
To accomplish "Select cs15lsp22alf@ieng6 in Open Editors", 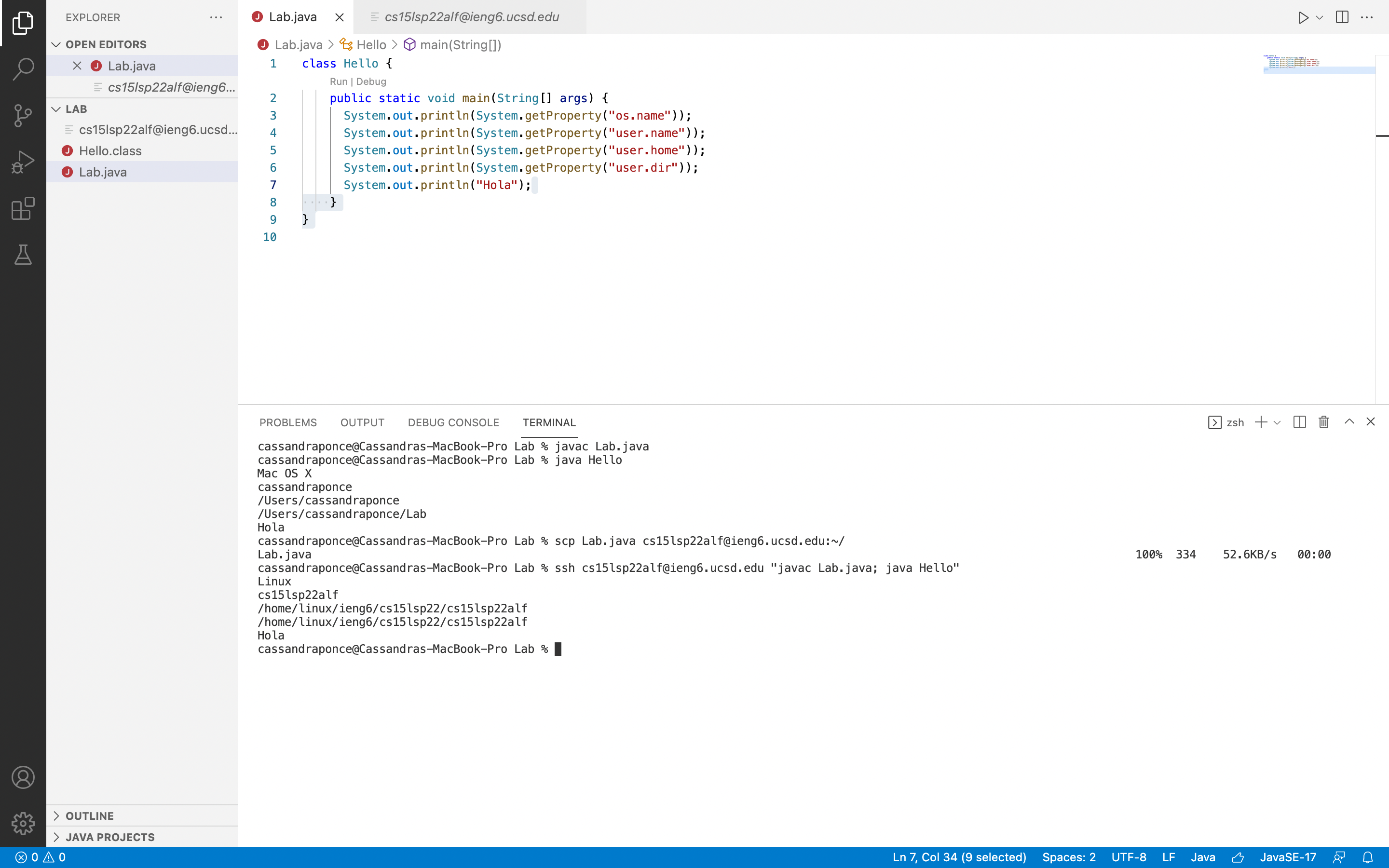I will [x=142, y=87].
